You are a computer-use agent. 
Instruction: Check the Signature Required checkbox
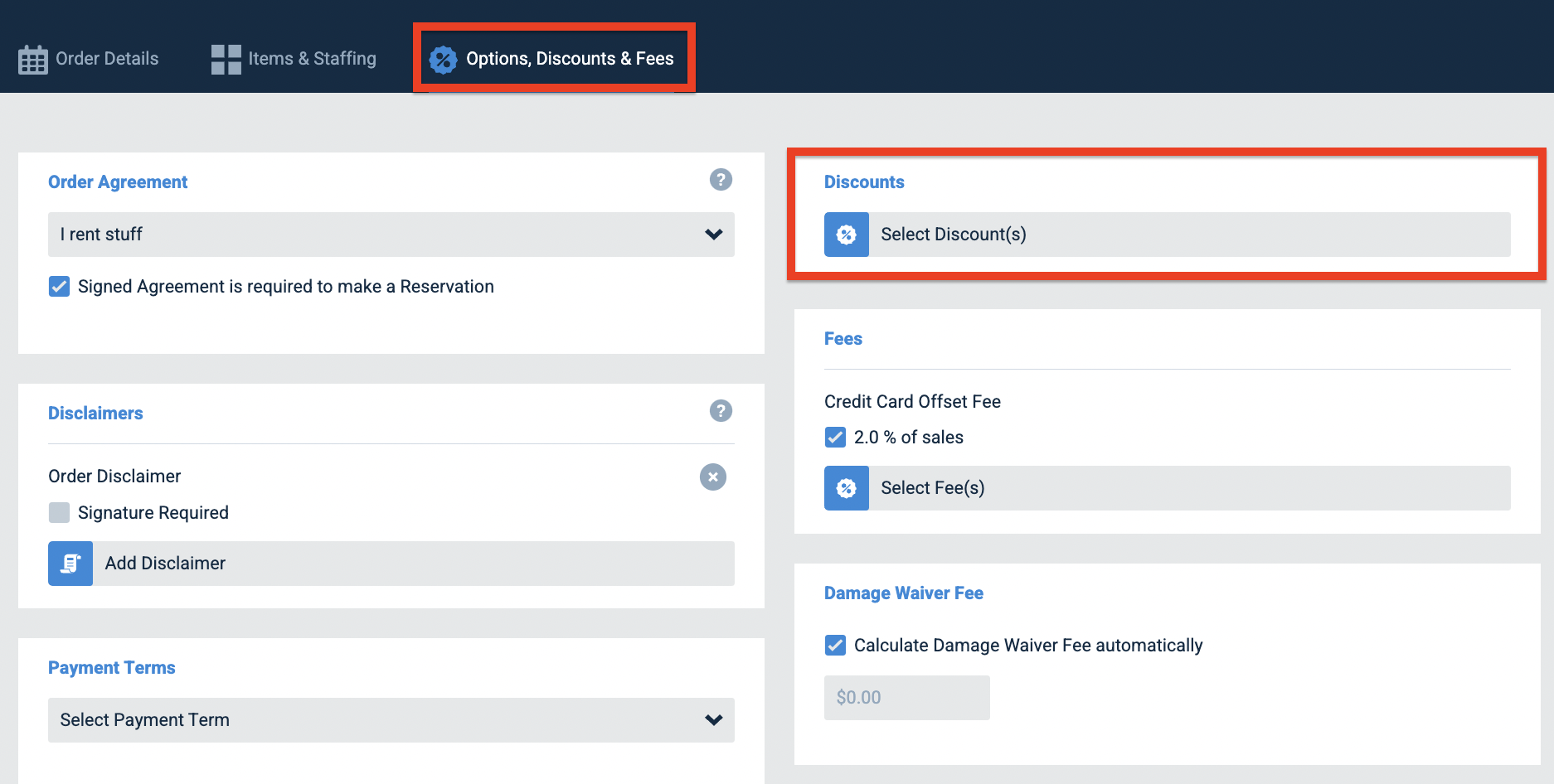click(59, 513)
